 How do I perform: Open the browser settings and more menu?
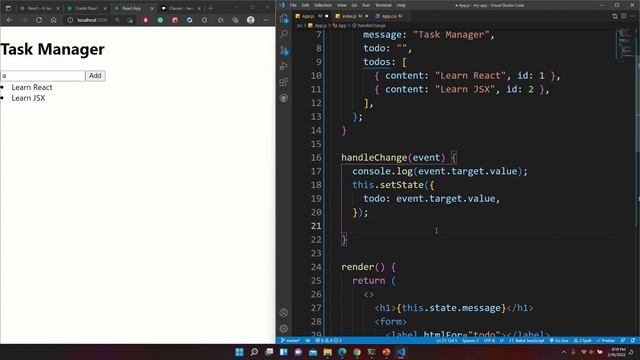point(266,20)
